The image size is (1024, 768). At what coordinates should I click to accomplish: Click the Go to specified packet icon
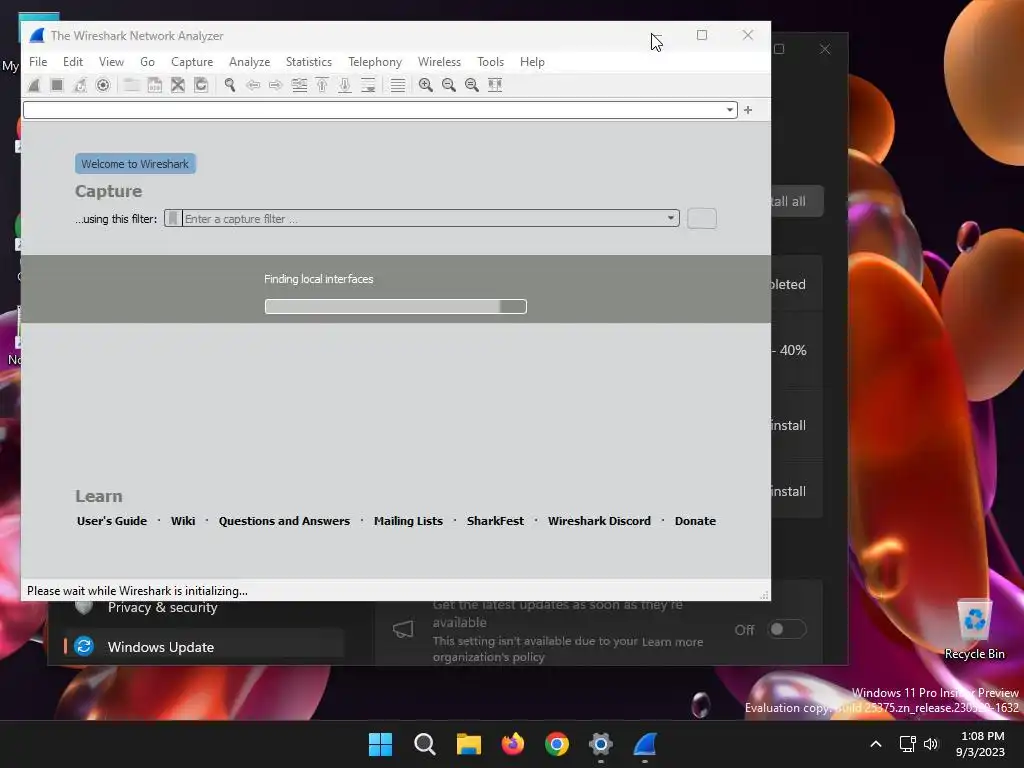[299, 85]
